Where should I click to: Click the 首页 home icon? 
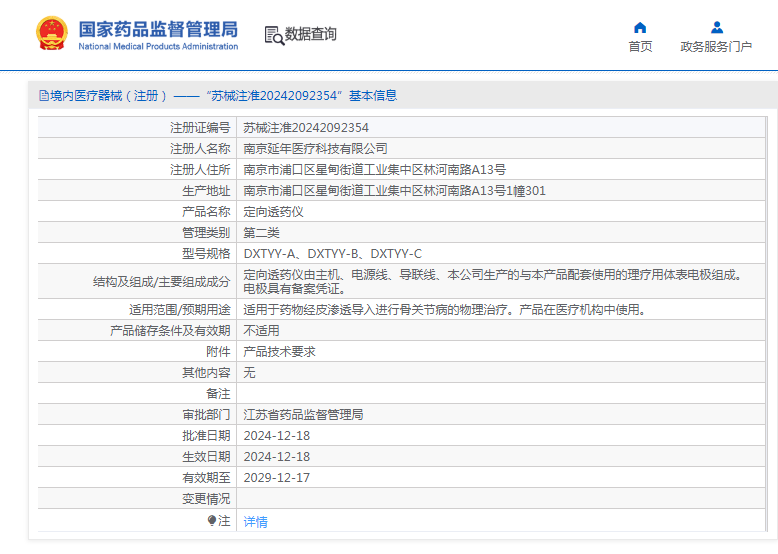tap(640, 27)
